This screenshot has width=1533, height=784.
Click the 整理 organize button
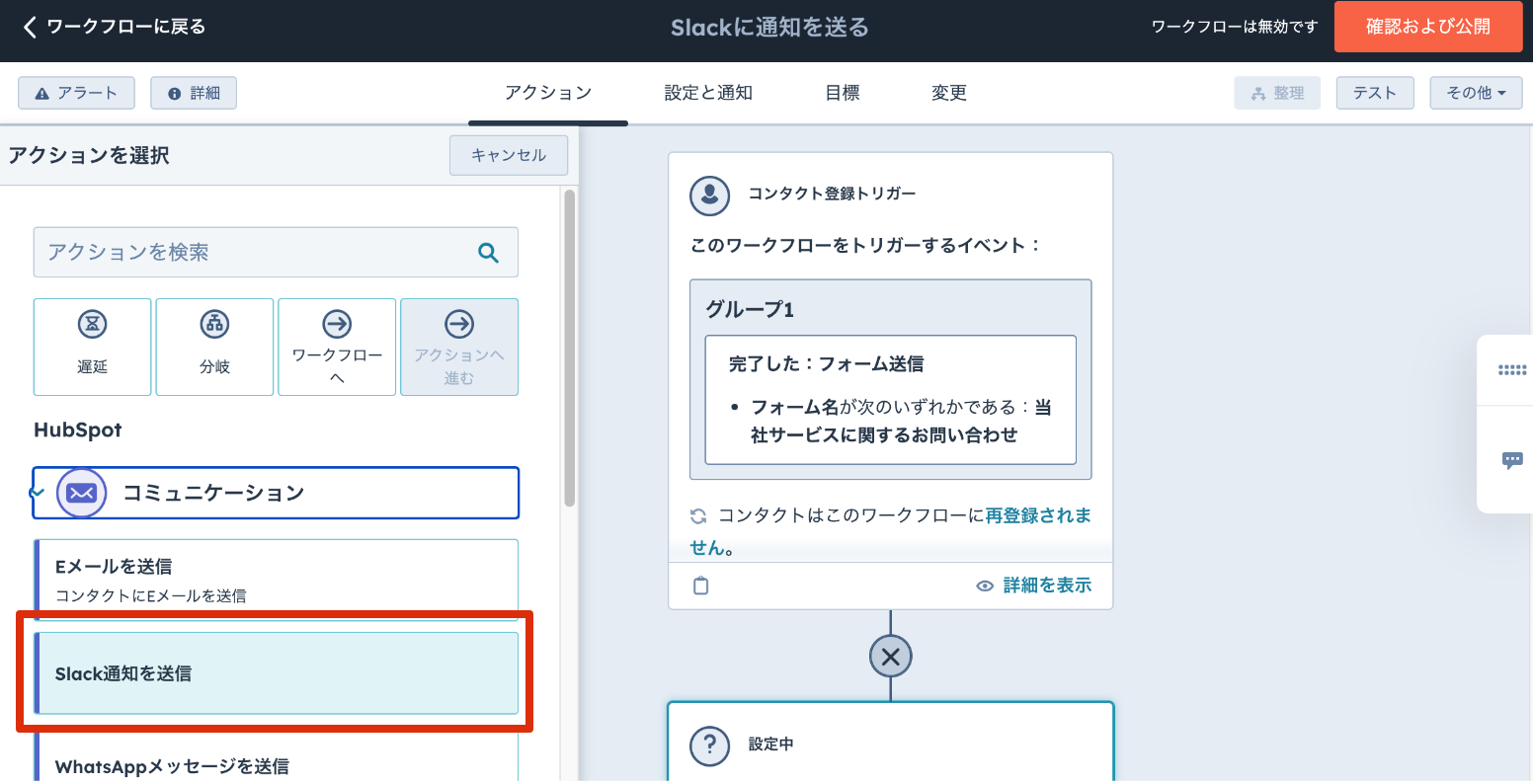pos(1277,93)
